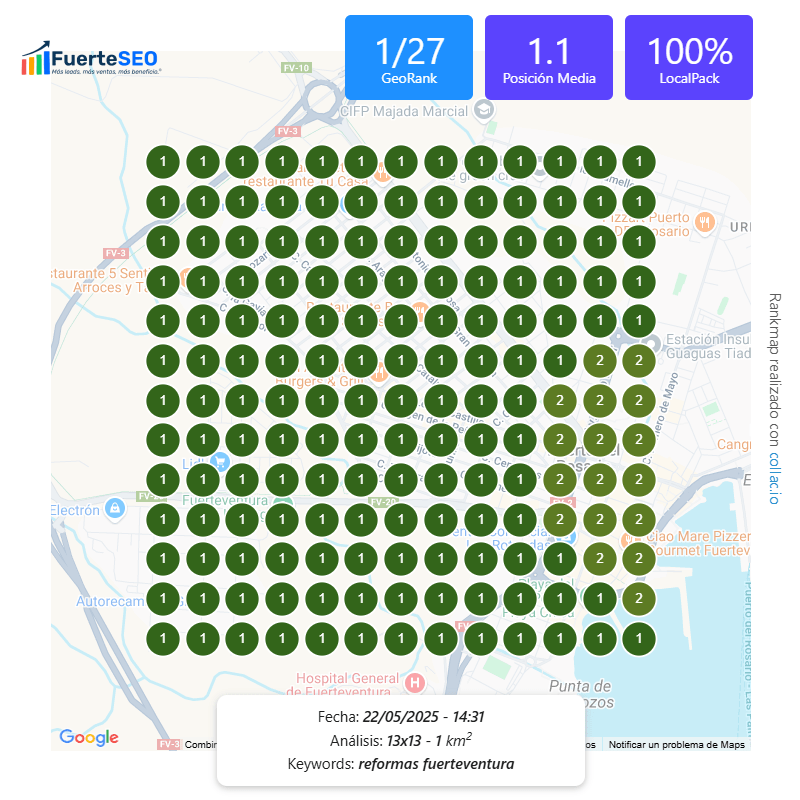The height and width of the screenshot is (800, 800).
Task: Click the FuerteSEO logo
Action: tap(91, 59)
